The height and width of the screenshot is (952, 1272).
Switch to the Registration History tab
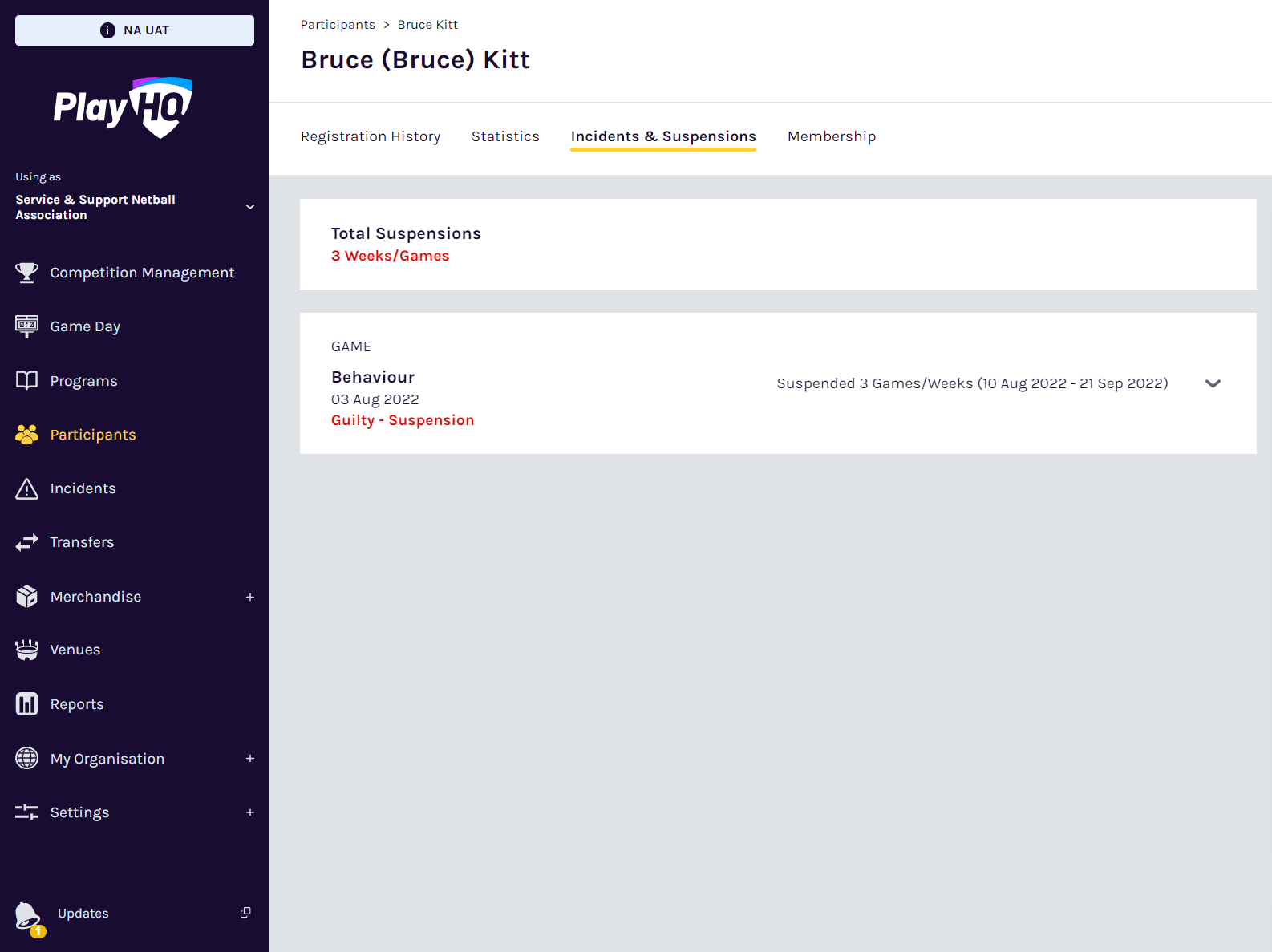pyautogui.click(x=371, y=136)
